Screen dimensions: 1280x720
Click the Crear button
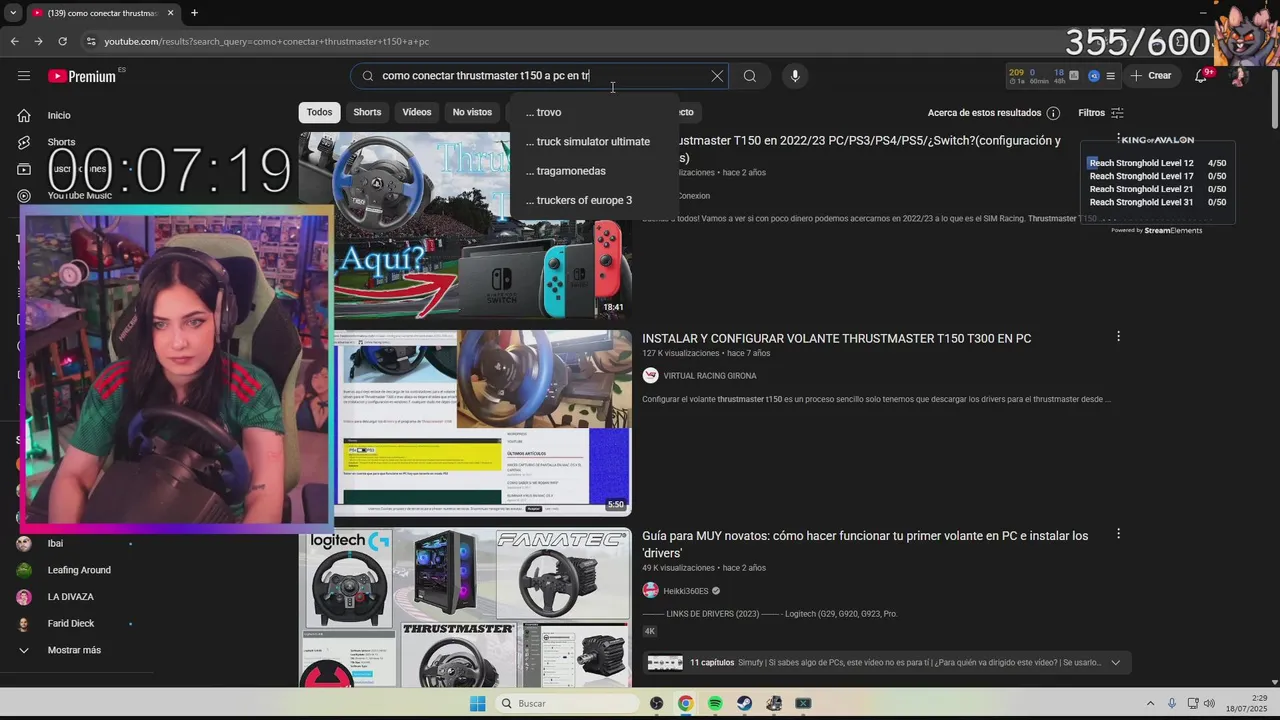(x=1151, y=76)
